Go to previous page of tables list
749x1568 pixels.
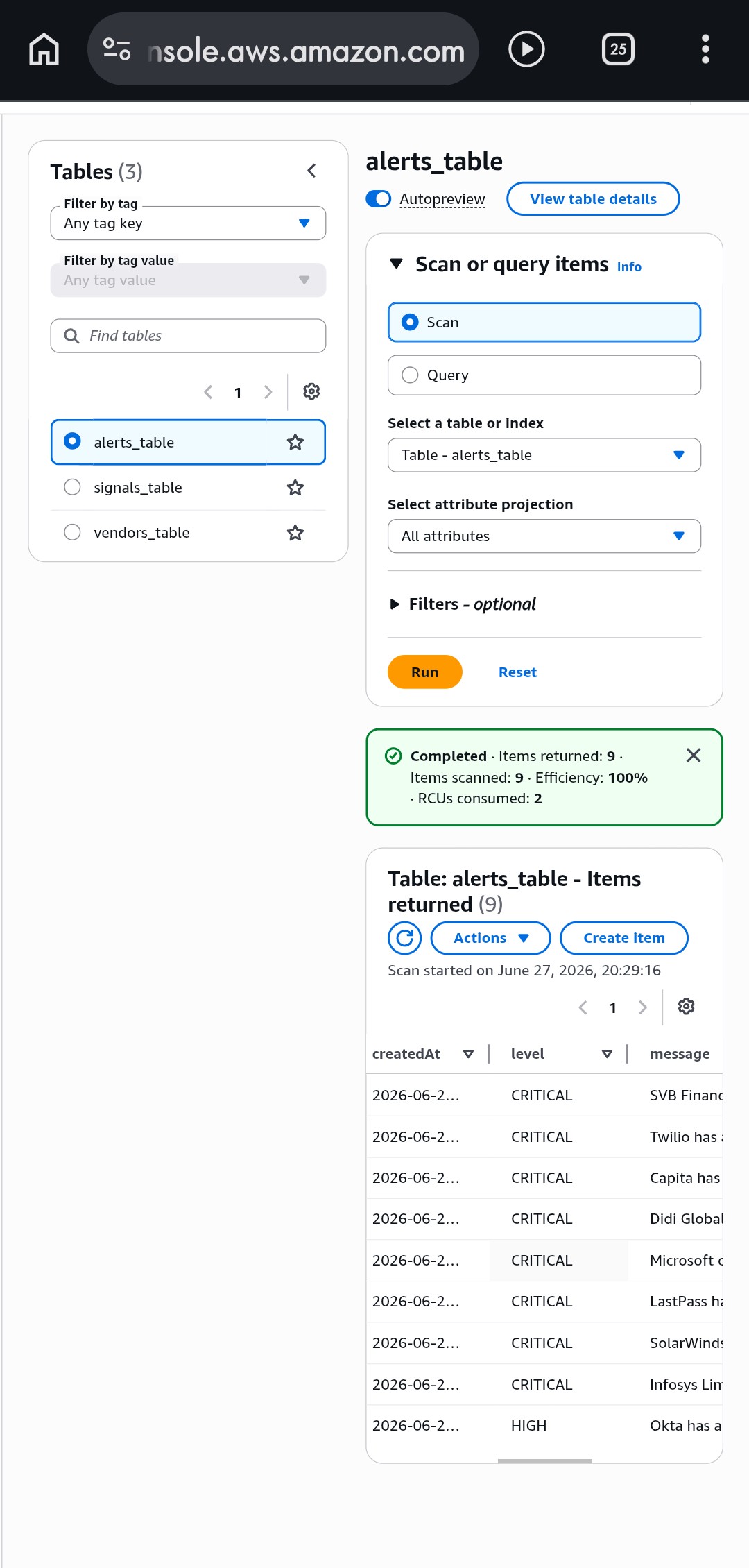click(208, 392)
